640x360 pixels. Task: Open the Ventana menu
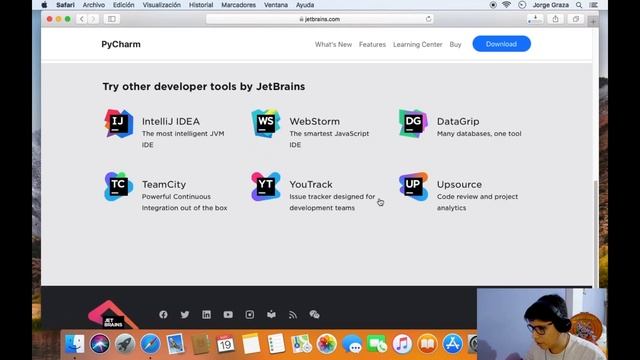tap(276, 5)
